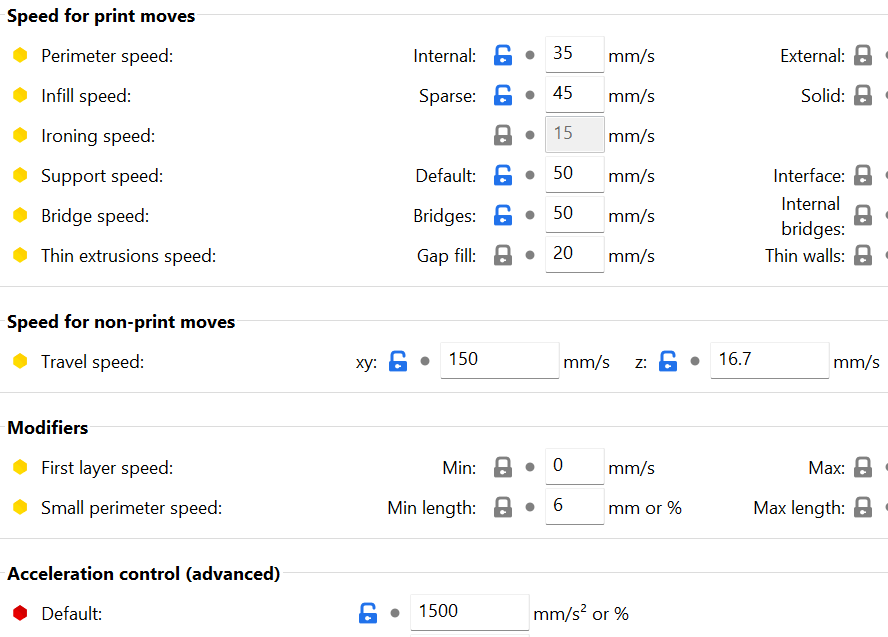Viewport: 888px width, 637px height.
Task: Click the Bridges speed blue lock icon
Action: [x=503, y=216]
